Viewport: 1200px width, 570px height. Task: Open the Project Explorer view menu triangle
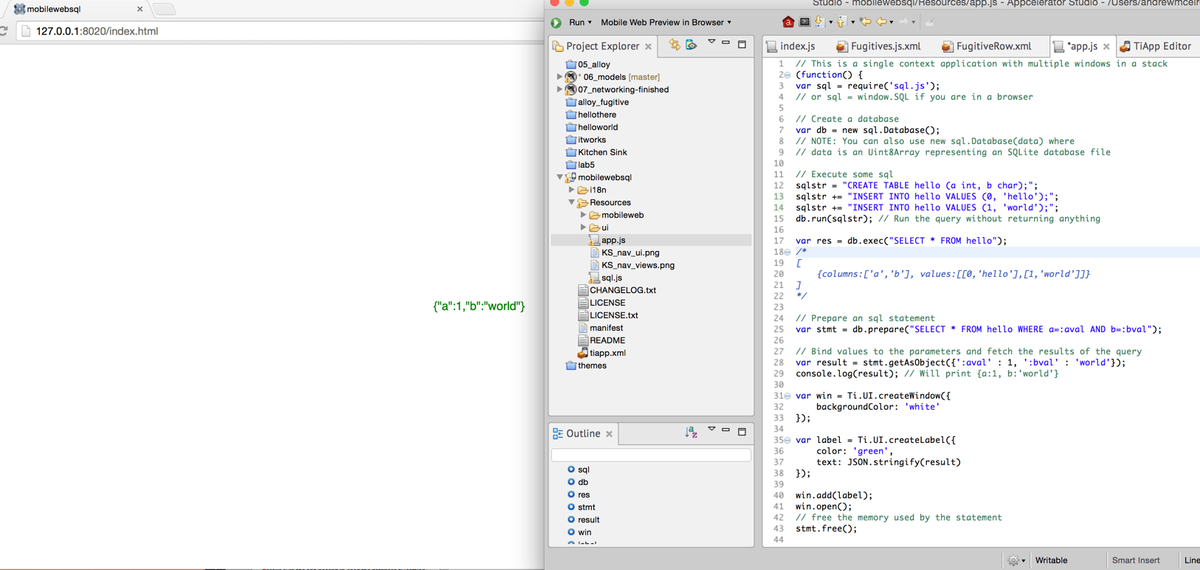pyautogui.click(x=711, y=42)
